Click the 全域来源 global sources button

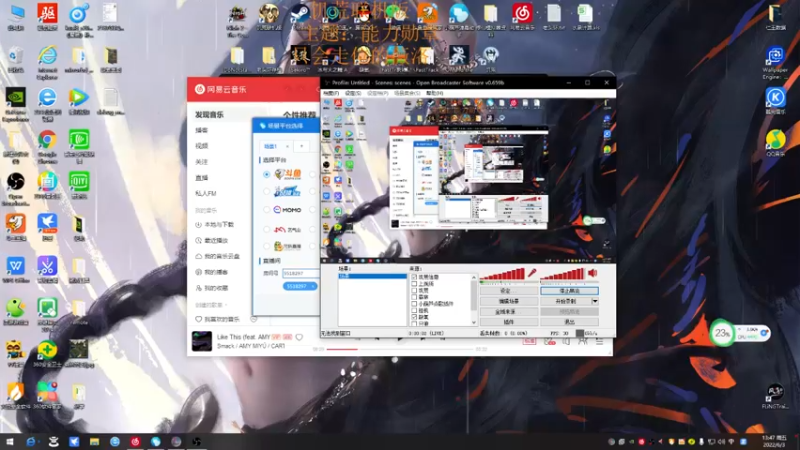pos(509,311)
